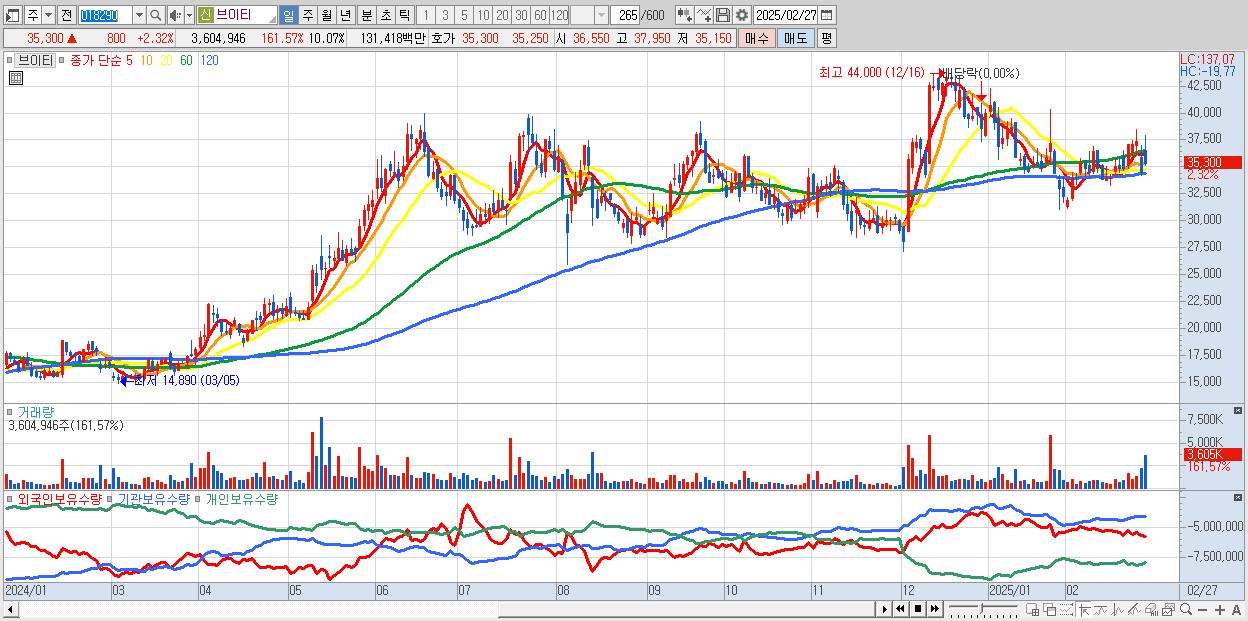Click the 60 interval button
The image size is (1248, 621).
(x=540, y=15)
